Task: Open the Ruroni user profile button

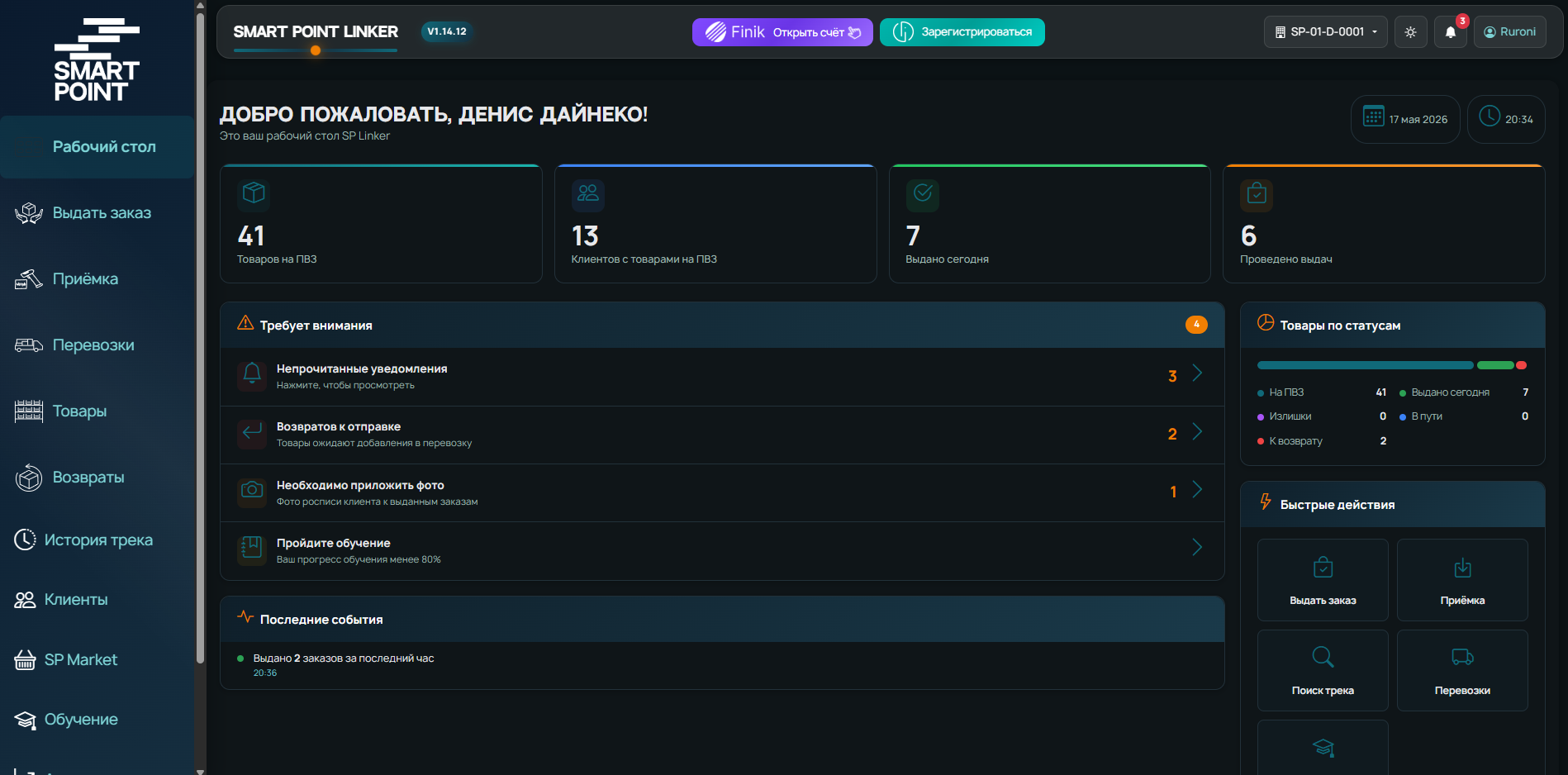Action: pos(1510,32)
